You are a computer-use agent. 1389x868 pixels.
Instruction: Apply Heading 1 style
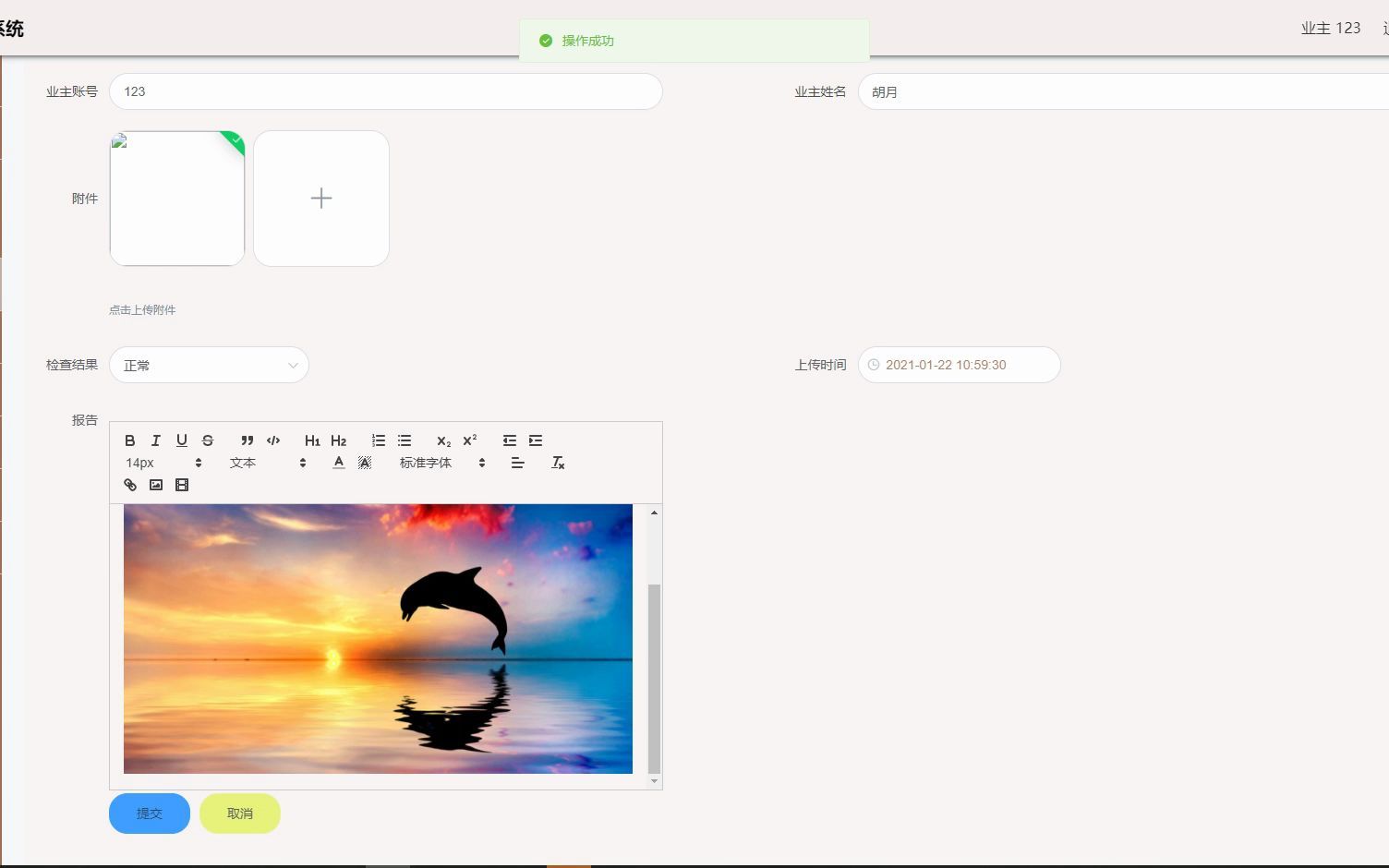tap(312, 440)
